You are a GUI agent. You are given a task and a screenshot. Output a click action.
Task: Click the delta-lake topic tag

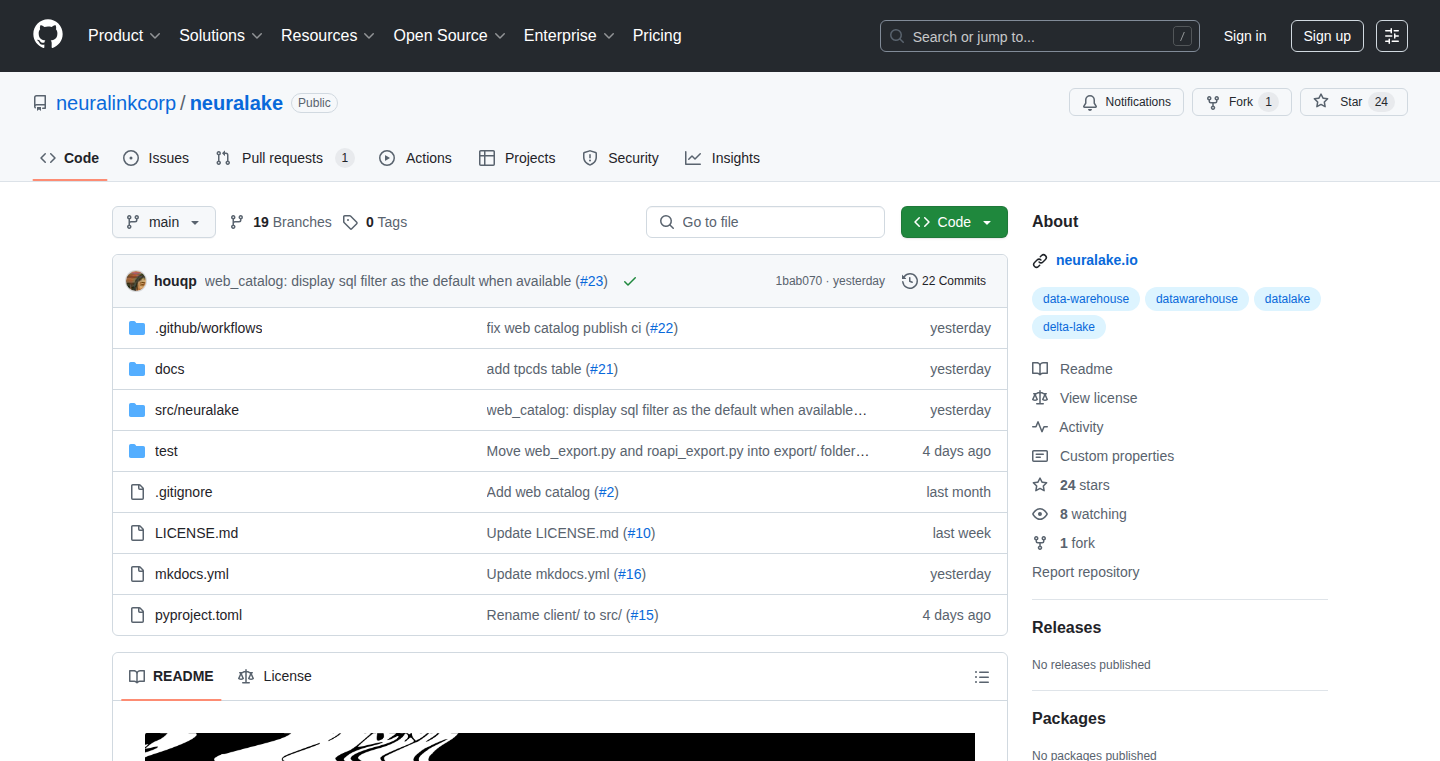coord(1068,327)
